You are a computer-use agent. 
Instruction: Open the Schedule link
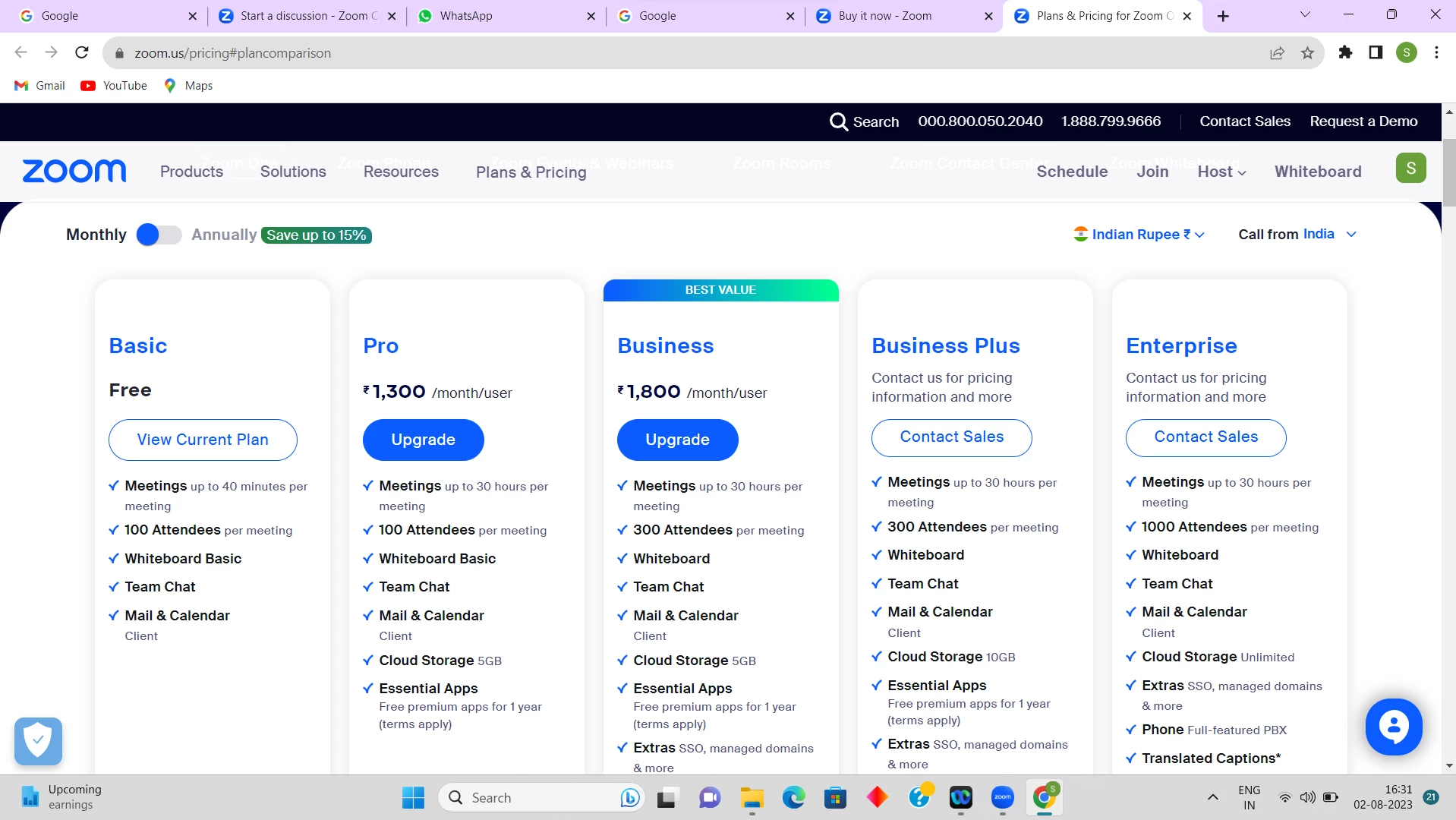pyautogui.click(x=1072, y=172)
